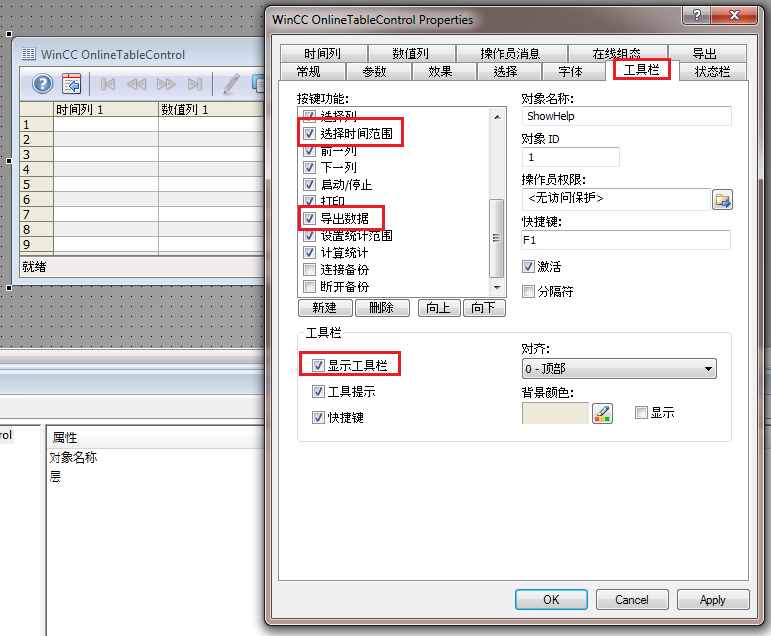
Task: Click list scrollbar down arrow
Action: coord(497,287)
